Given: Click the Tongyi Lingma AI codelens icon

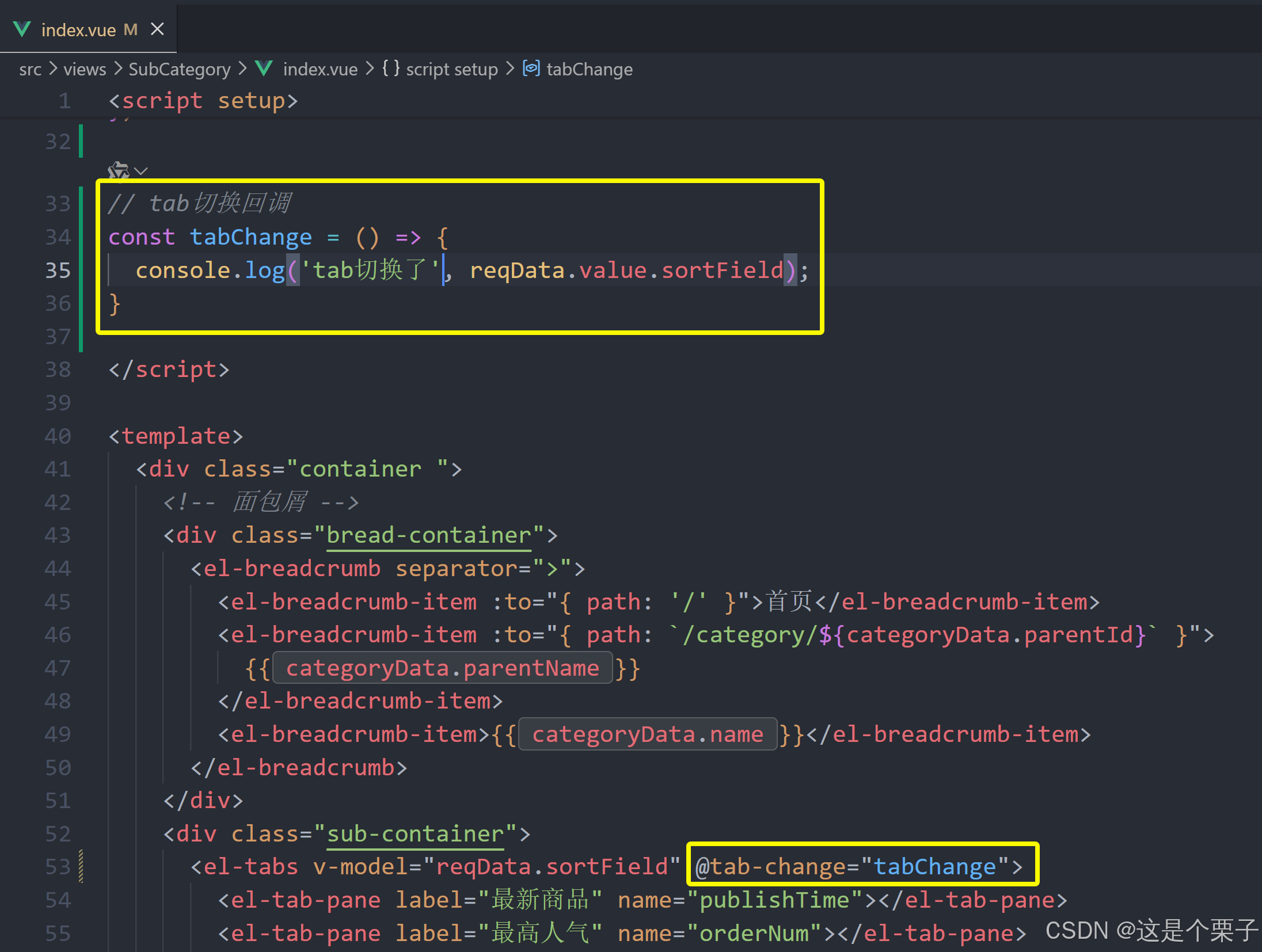Looking at the screenshot, I should coord(118,170).
